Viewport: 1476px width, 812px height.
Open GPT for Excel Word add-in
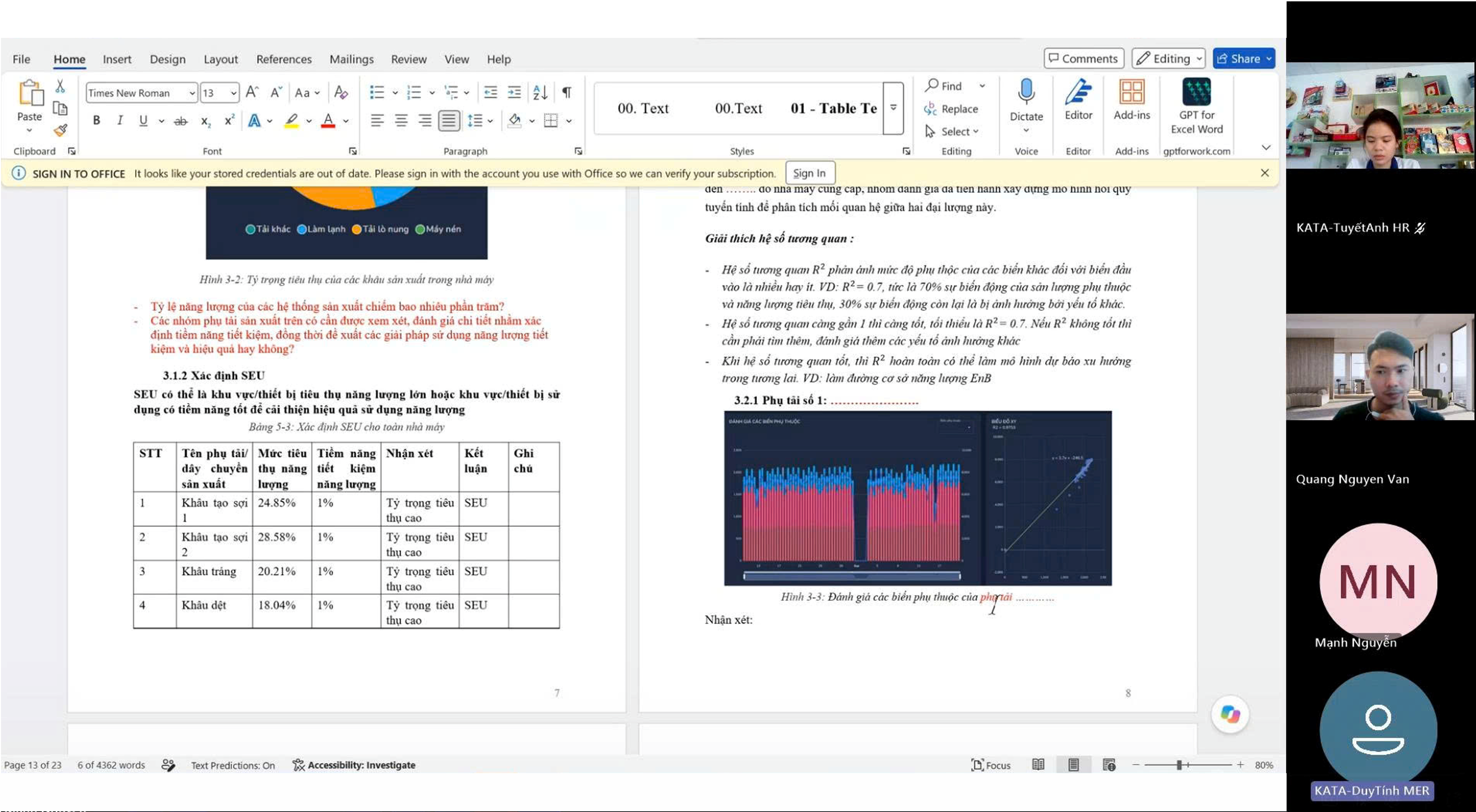1196,107
